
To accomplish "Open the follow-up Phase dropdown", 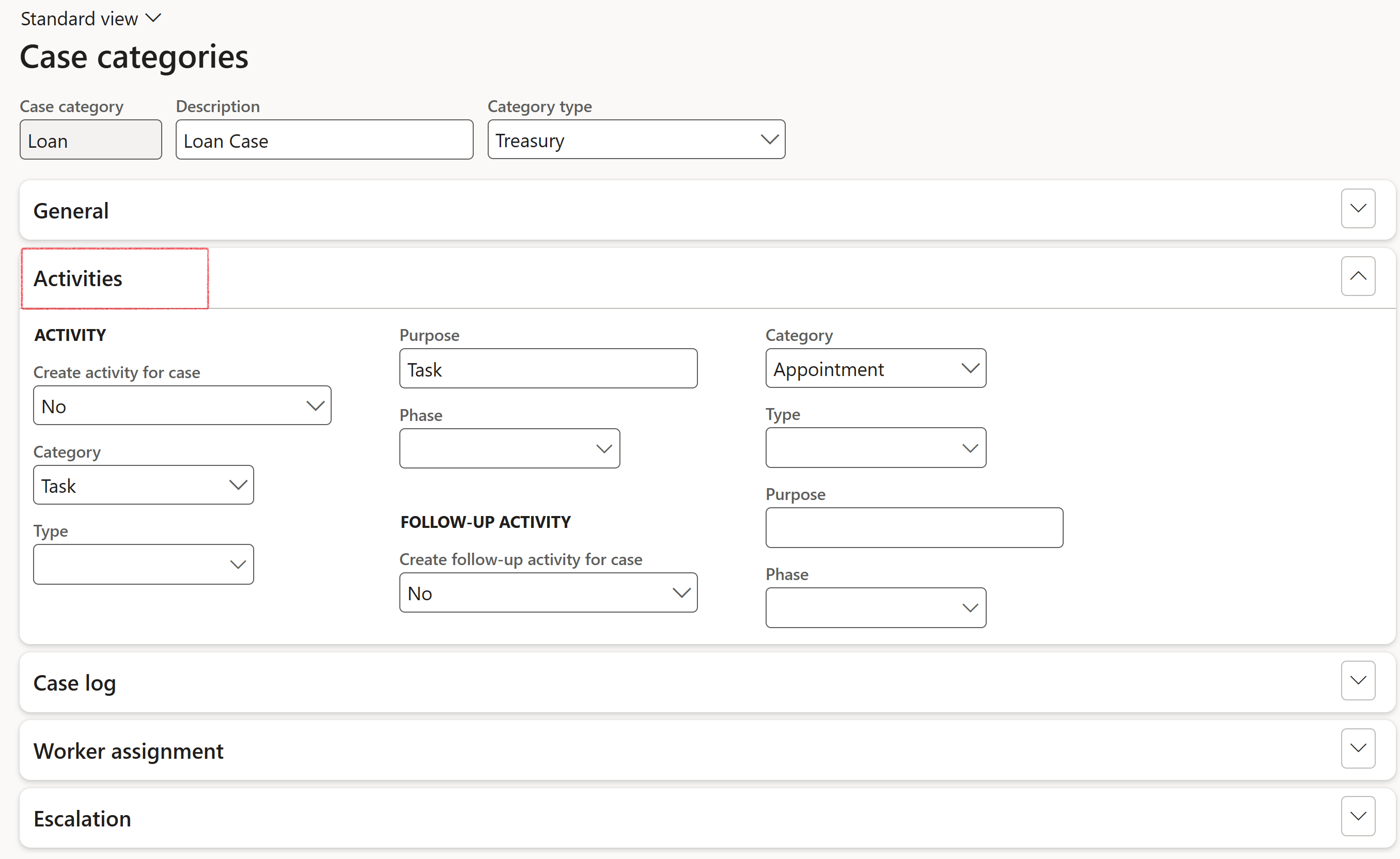I will click(875, 608).
